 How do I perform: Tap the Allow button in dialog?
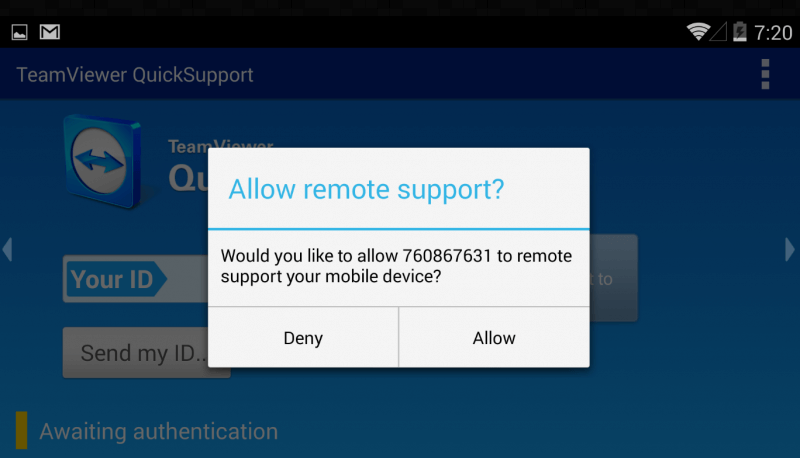(494, 338)
